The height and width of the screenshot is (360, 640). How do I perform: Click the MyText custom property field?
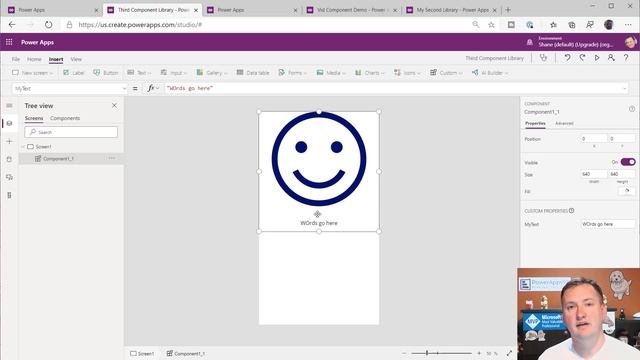point(607,224)
